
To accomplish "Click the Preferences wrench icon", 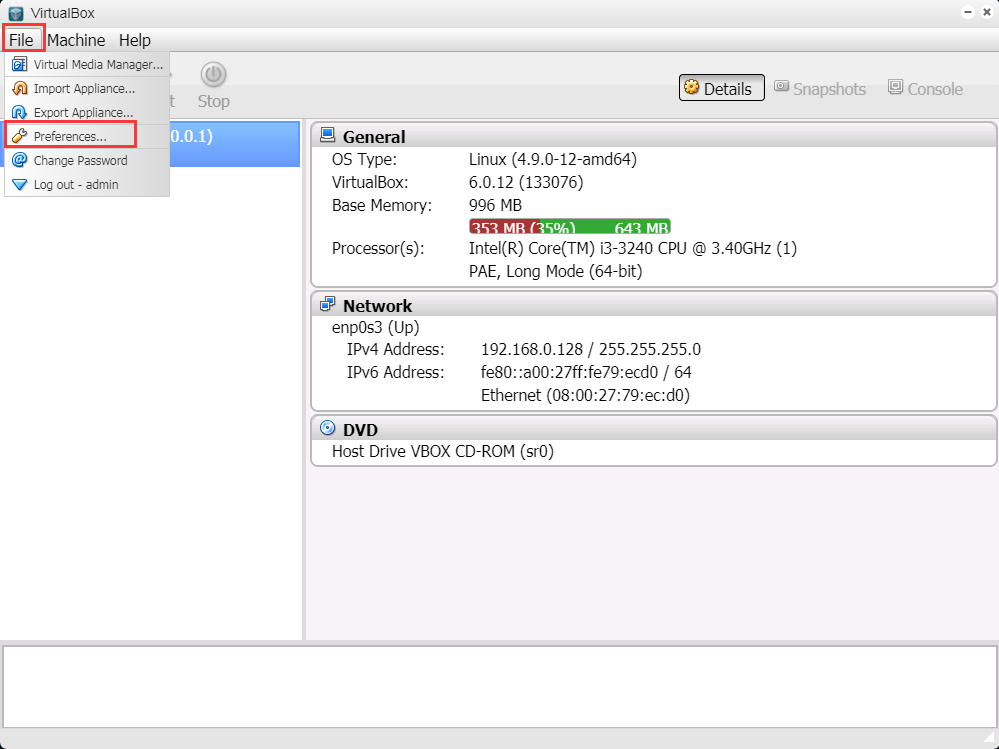I will coord(20,136).
